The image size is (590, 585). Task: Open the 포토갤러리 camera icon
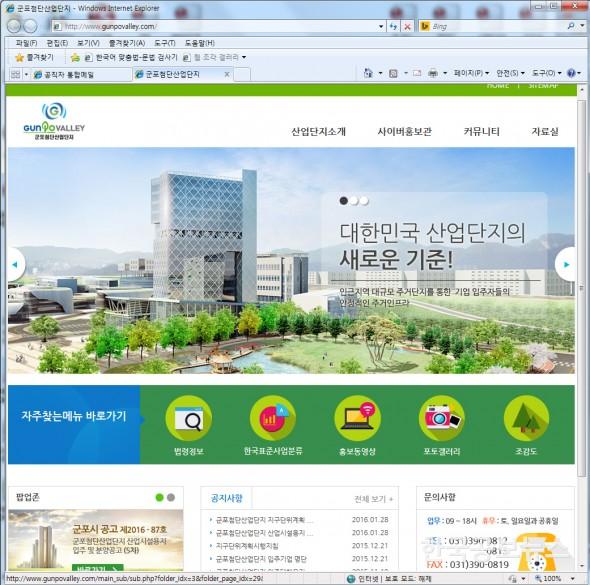coord(442,418)
